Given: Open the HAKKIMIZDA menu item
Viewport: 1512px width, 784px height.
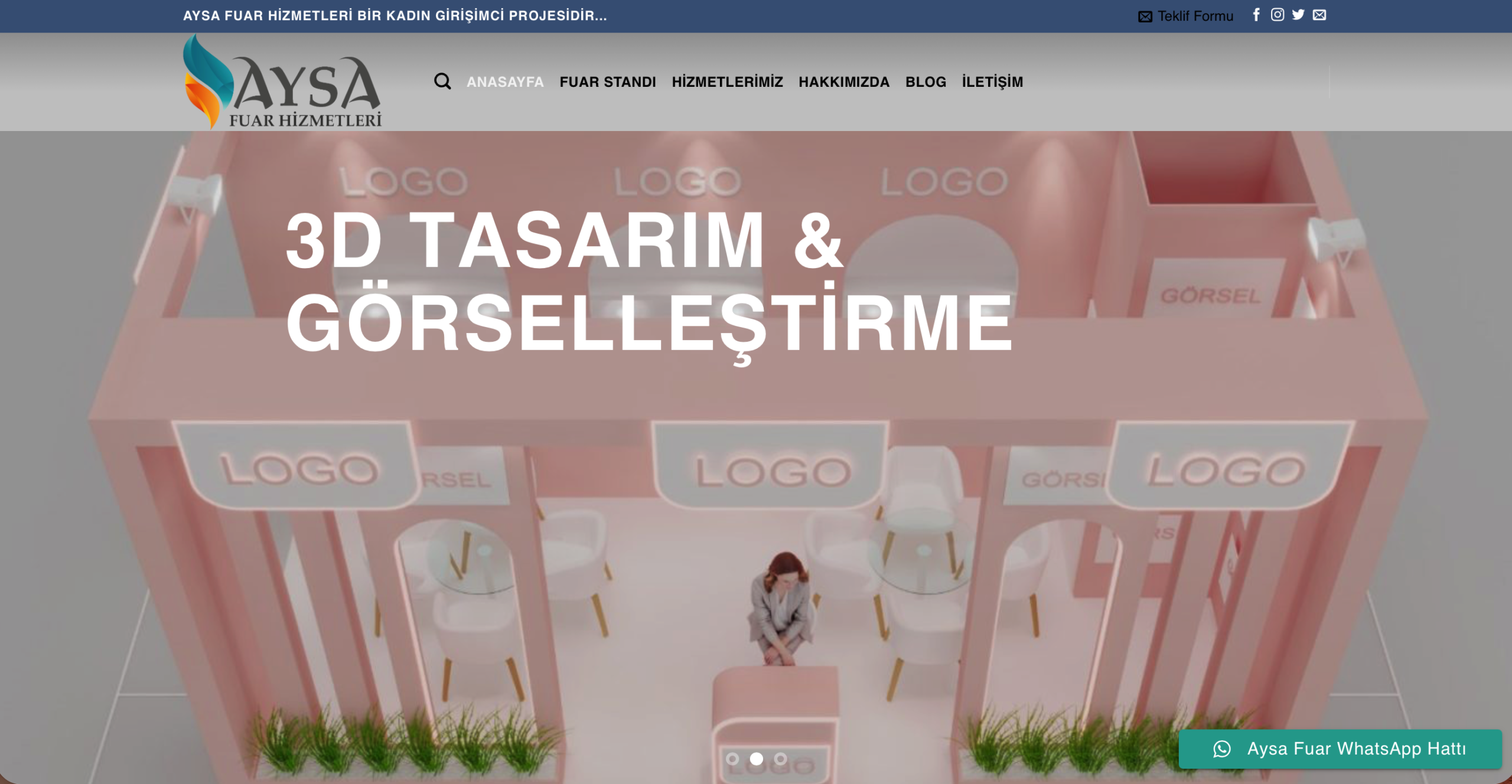Looking at the screenshot, I should pyautogui.click(x=843, y=82).
